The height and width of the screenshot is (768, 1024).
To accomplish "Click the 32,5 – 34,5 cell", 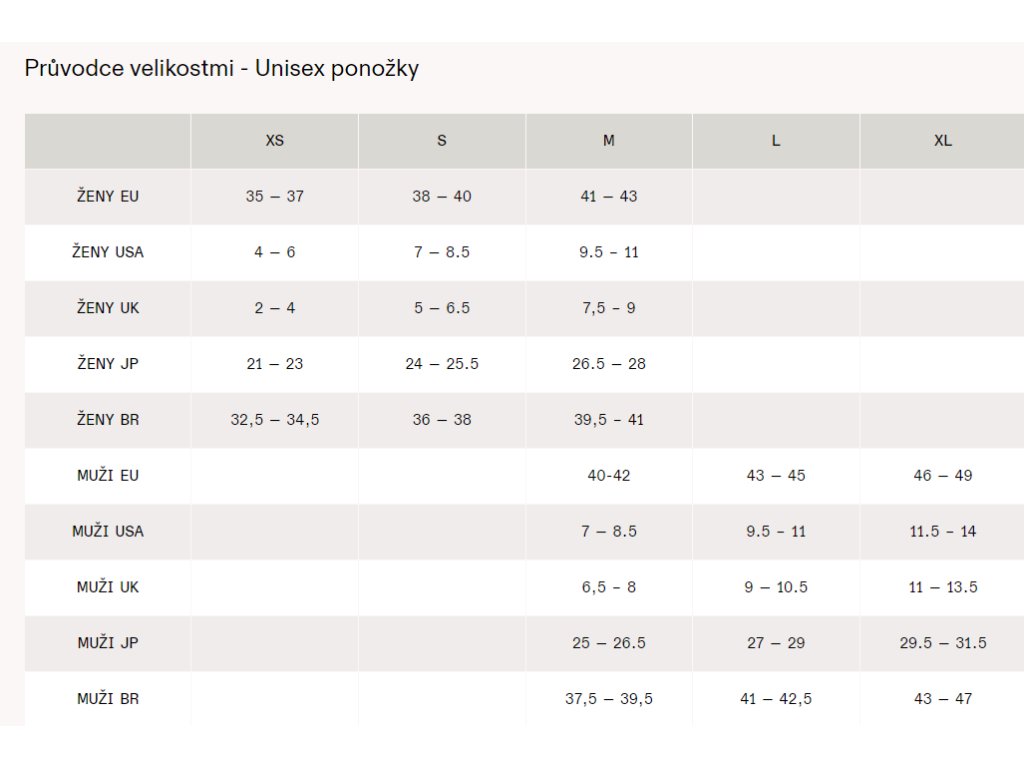I will pos(274,419).
